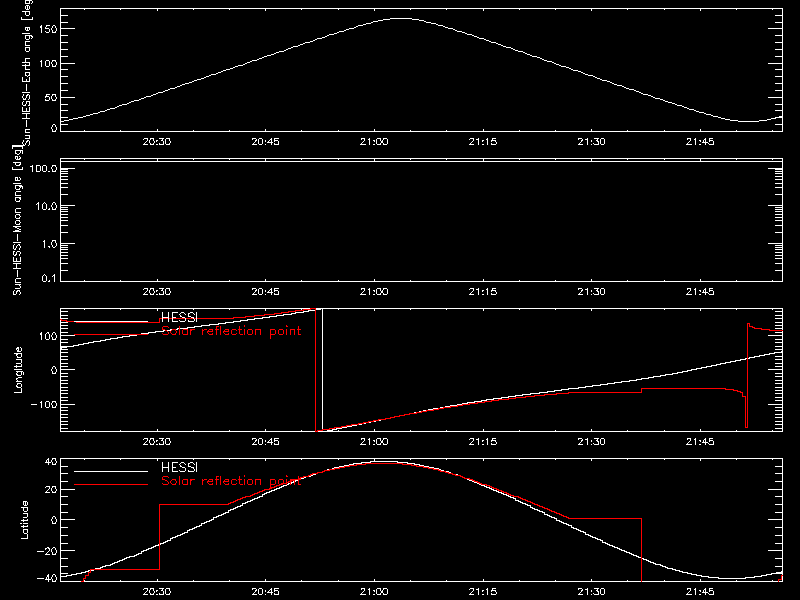Viewport: 800px width, 600px height.
Task: Select 'HESSI' legend text in Latitude plot
Action: coord(179,467)
